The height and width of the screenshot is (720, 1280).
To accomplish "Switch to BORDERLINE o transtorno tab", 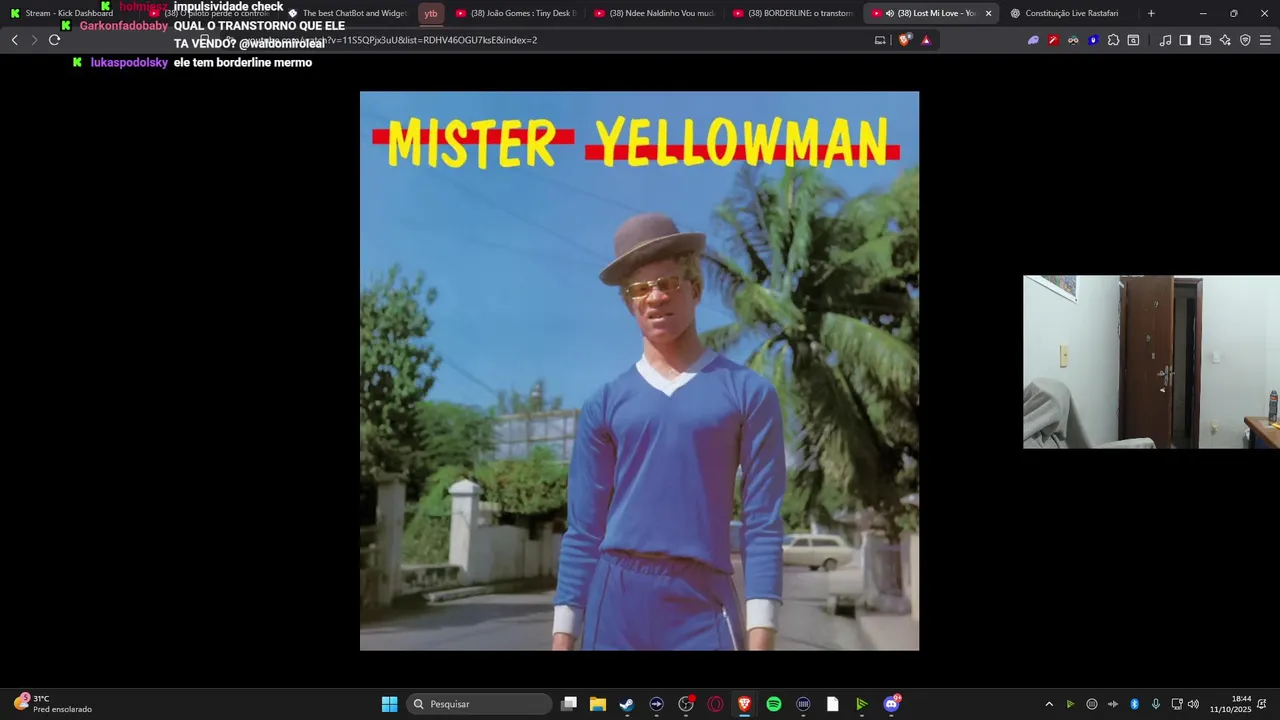I will 792,13.
